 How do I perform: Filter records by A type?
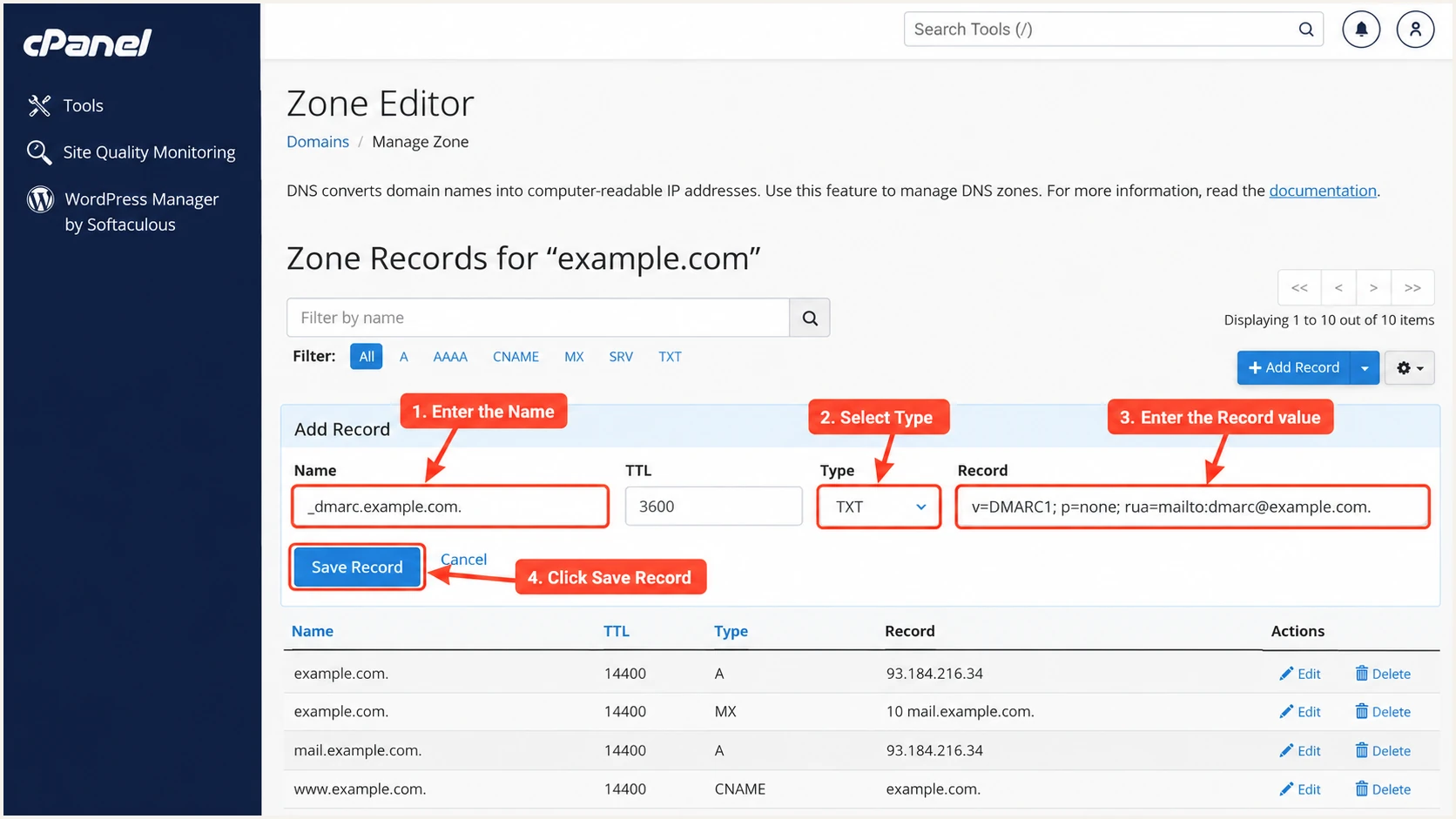[x=404, y=357]
